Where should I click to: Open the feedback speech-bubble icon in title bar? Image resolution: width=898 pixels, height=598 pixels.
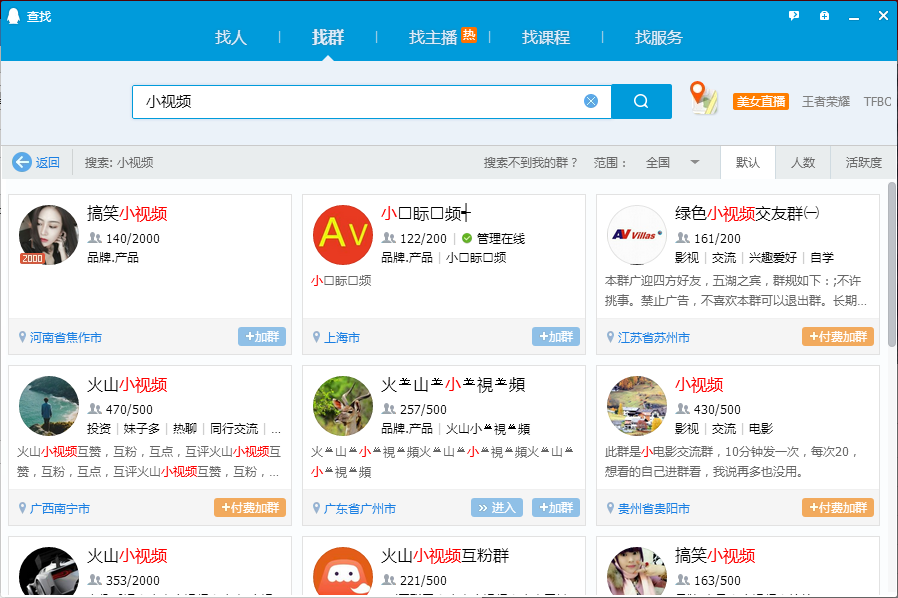[794, 15]
